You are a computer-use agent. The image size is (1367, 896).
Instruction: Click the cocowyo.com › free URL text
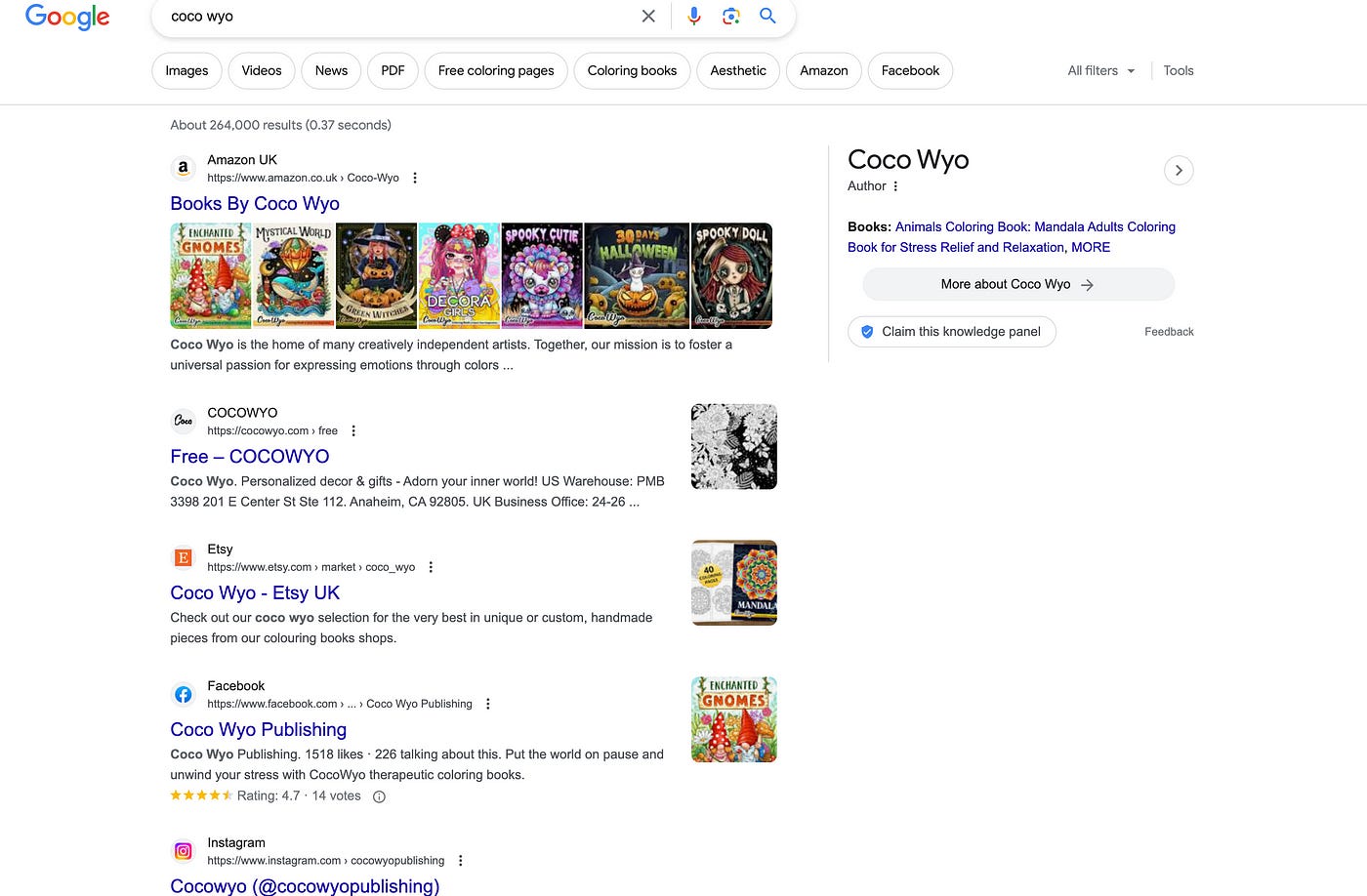pyautogui.click(x=272, y=430)
